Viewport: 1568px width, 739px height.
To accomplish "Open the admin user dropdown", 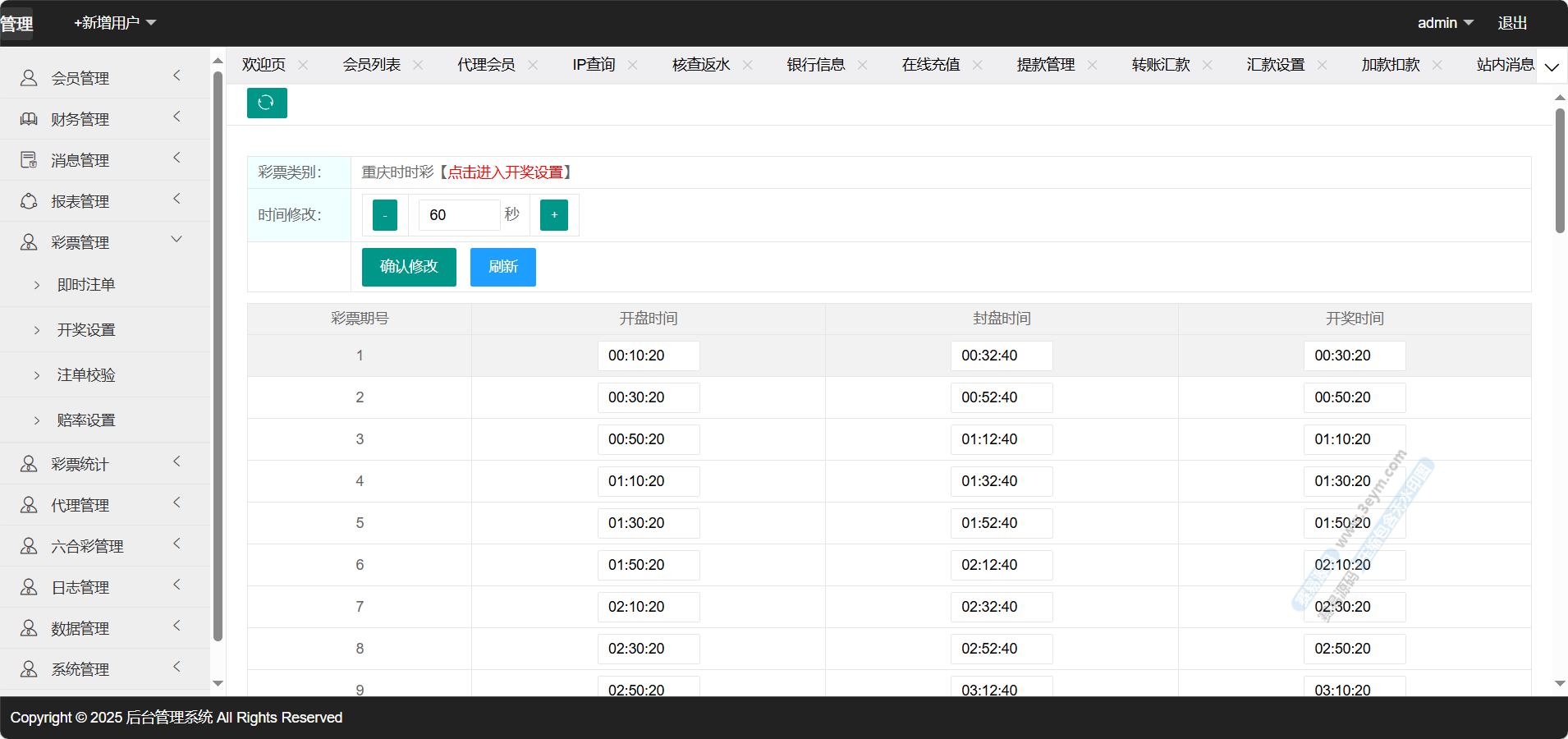I will (1445, 23).
